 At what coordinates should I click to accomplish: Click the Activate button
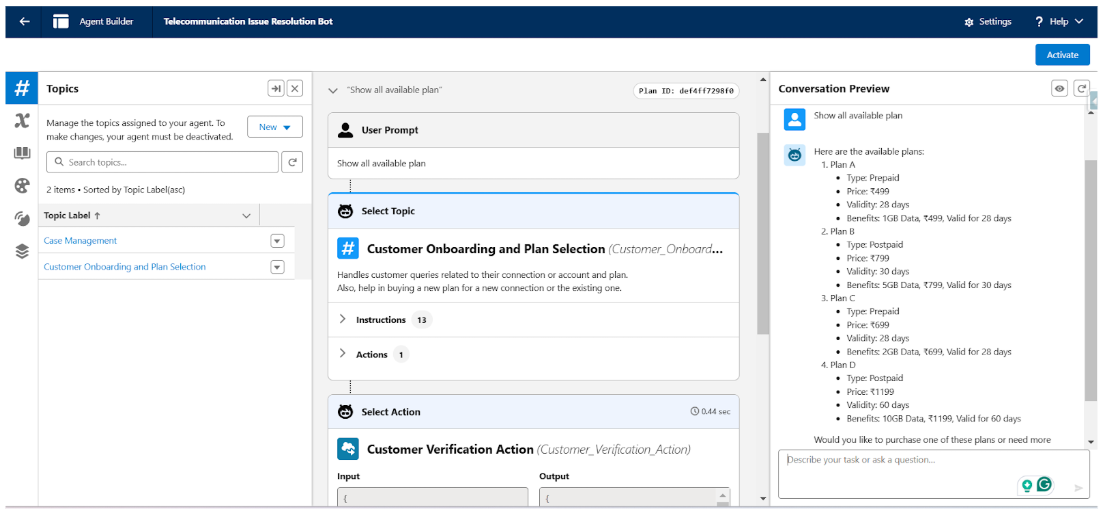(x=1062, y=55)
